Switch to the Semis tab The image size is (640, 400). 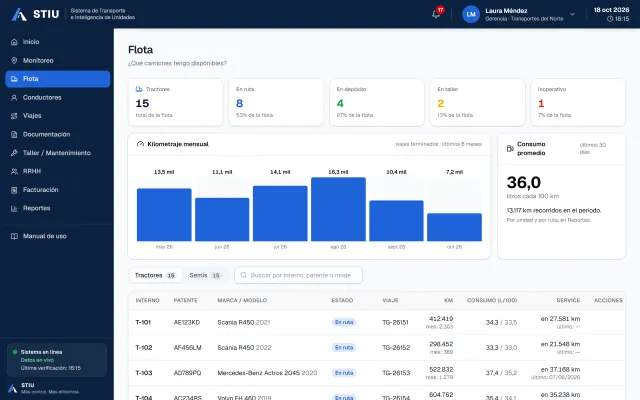tap(204, 275)
